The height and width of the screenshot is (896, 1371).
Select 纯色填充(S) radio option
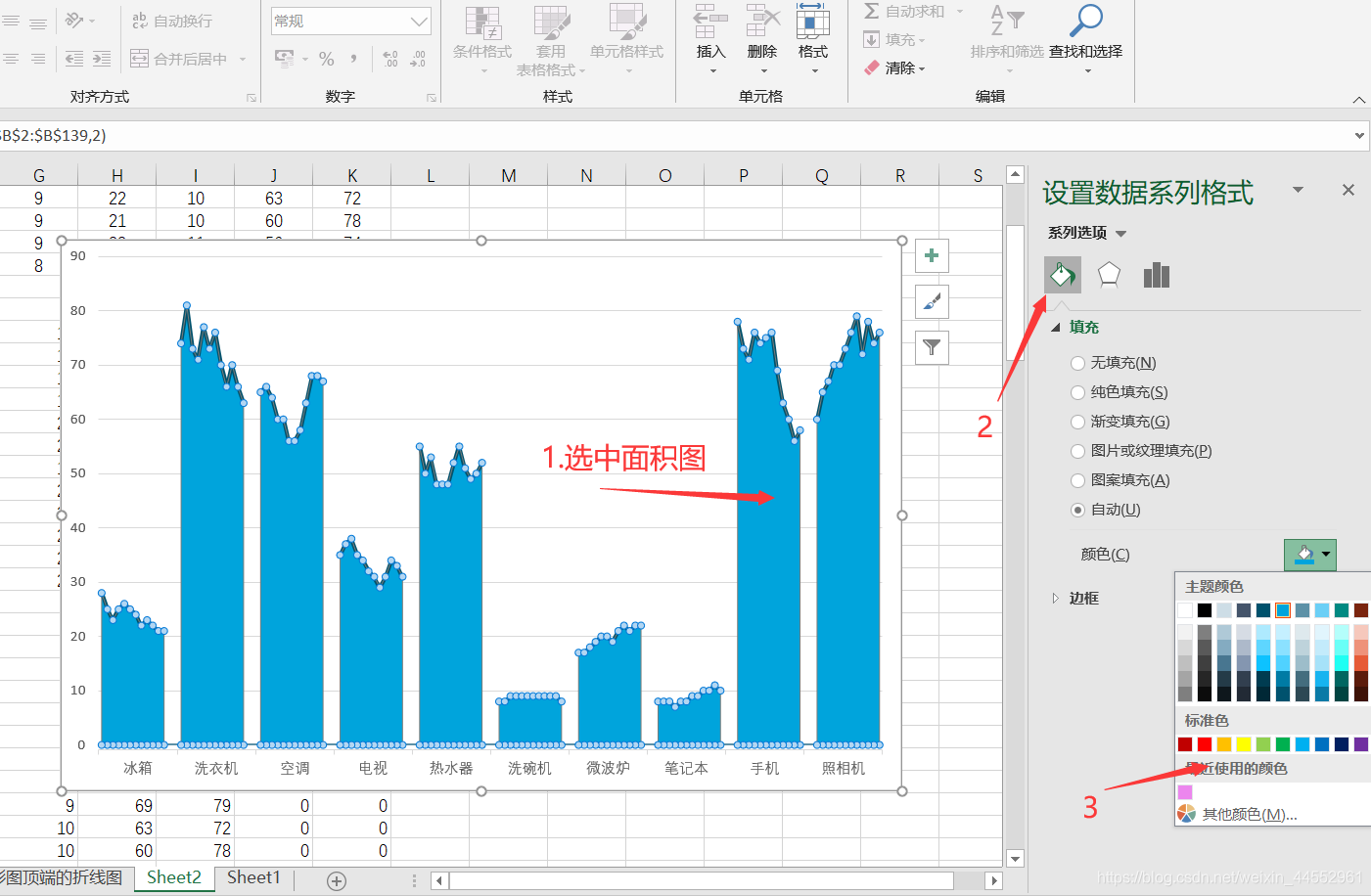[x=1077, y=392]
